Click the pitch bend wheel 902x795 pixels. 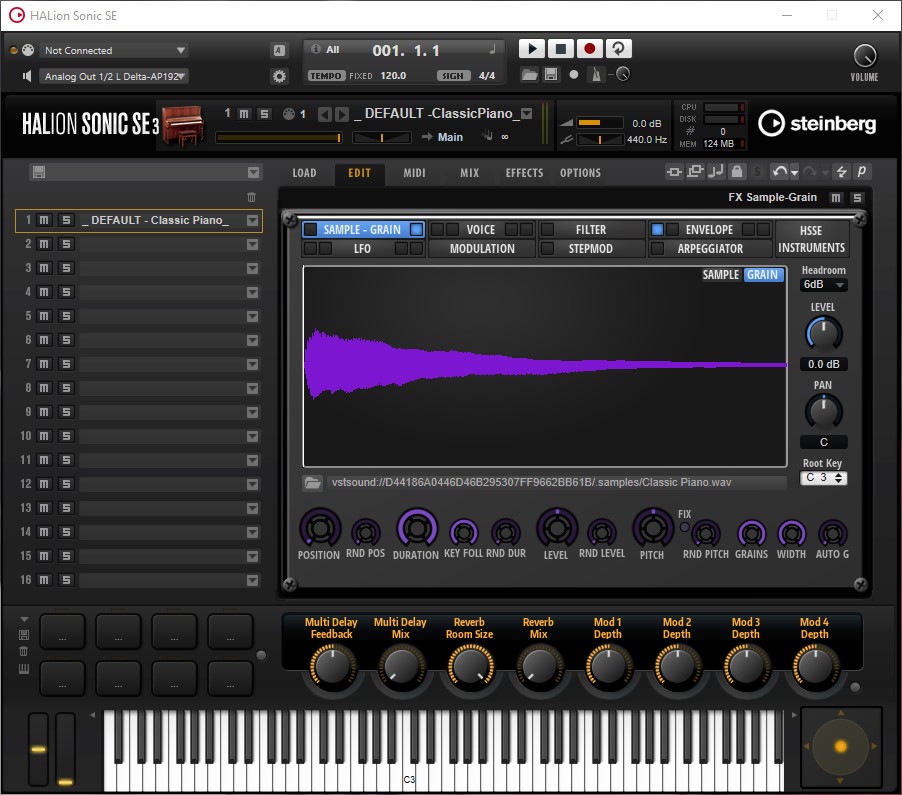[39, 750]
